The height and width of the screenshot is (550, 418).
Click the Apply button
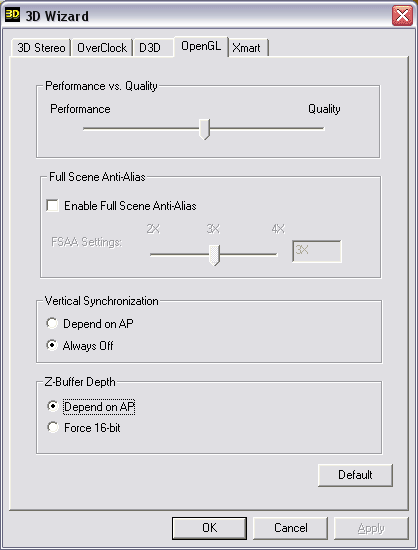tap(371, 528)
